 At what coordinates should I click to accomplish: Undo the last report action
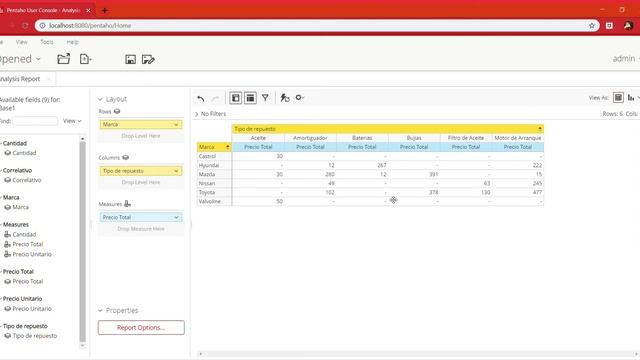coord(200,98)
